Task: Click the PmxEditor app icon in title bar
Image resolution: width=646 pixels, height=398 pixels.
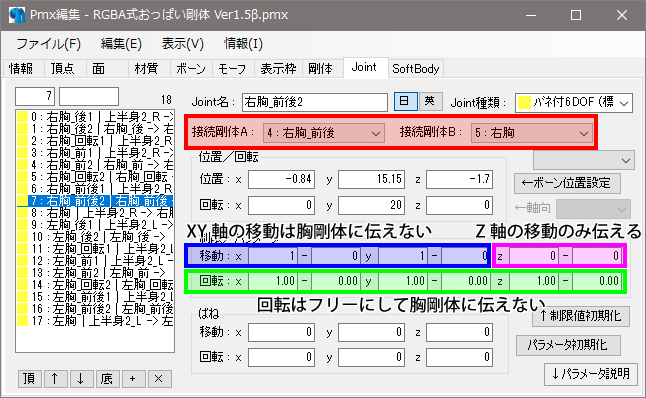Action: 17,15
